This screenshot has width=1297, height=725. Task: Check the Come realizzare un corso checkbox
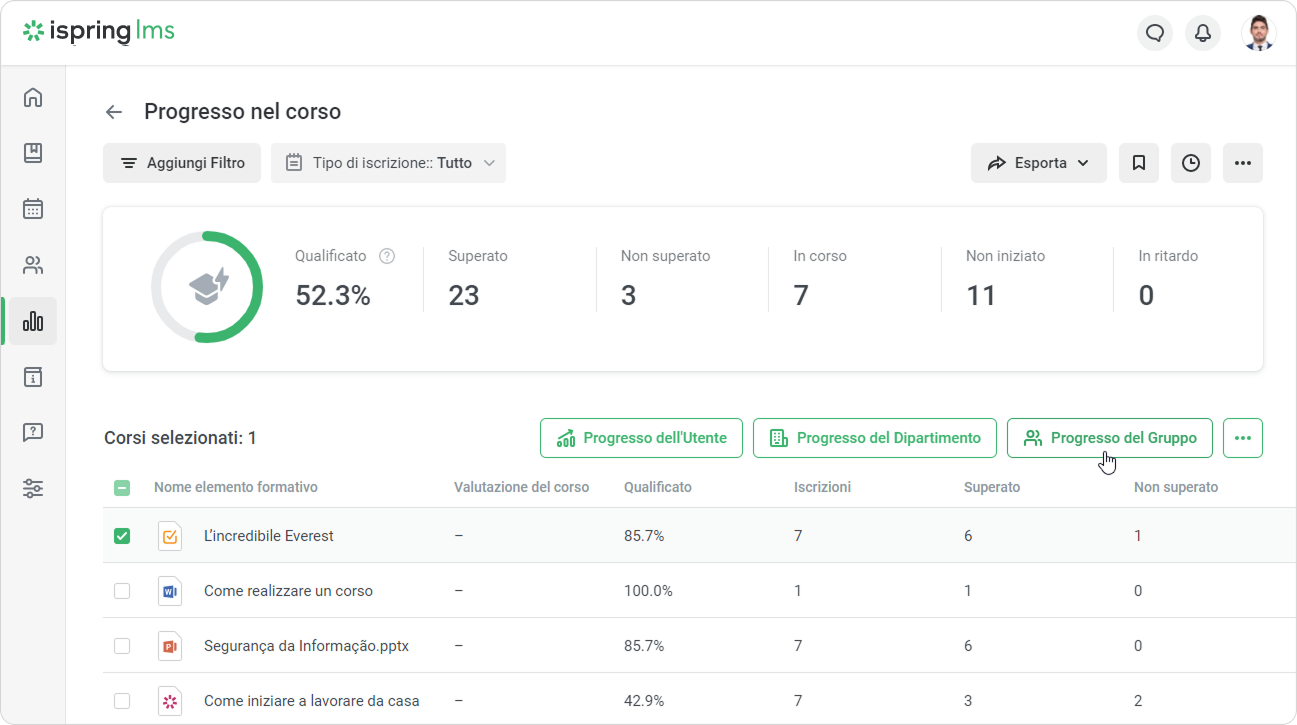coord(122,591)
